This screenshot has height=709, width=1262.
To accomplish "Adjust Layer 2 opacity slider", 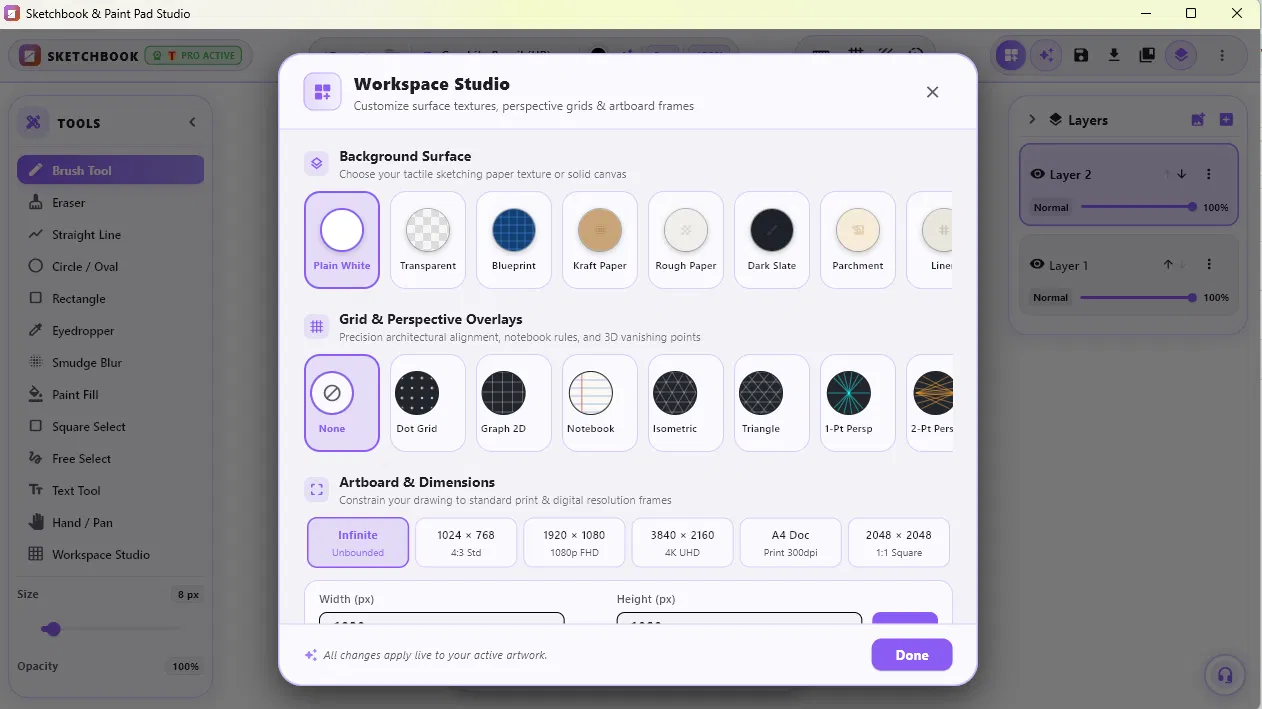I will [1137, 207].
